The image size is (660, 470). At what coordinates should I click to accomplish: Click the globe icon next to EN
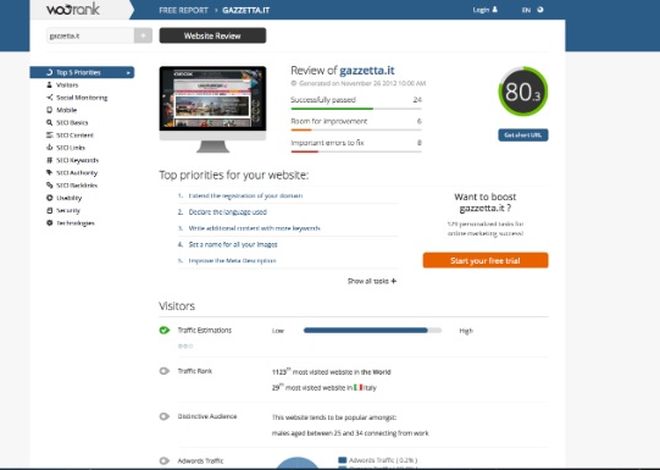(x=540, y=9)
